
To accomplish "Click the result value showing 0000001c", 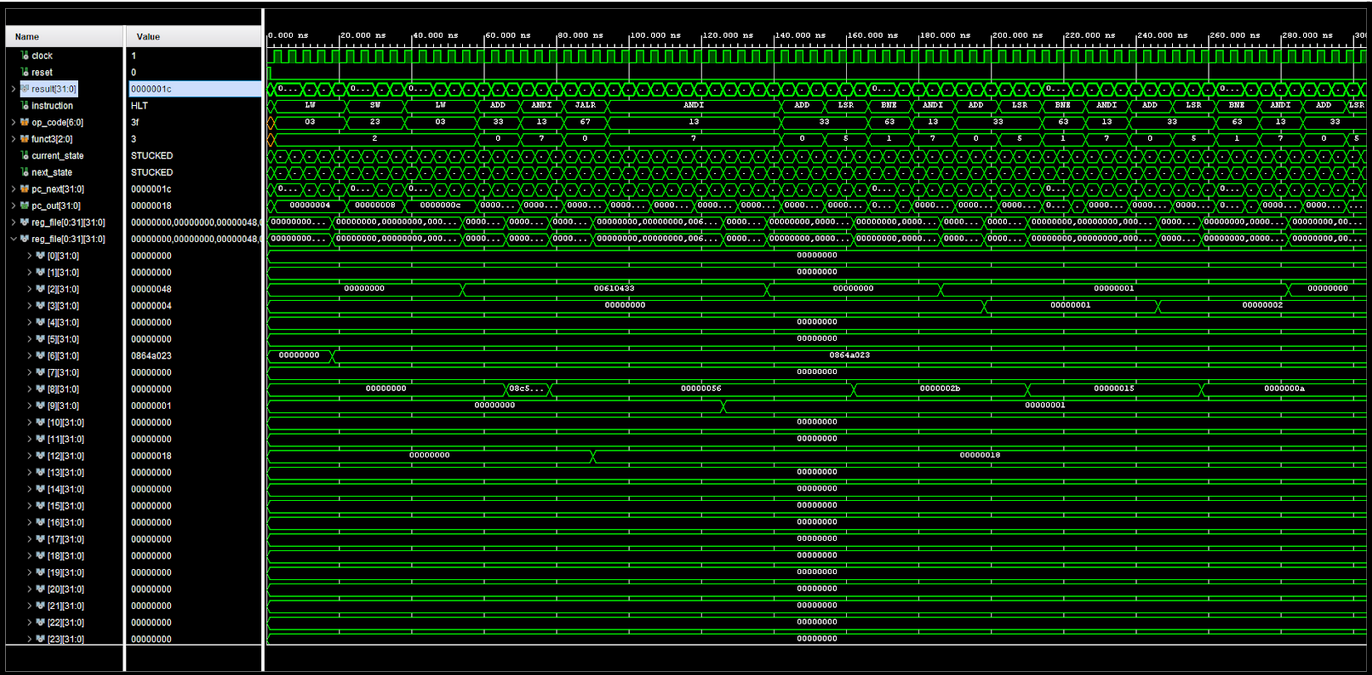I will coord(150,88).
